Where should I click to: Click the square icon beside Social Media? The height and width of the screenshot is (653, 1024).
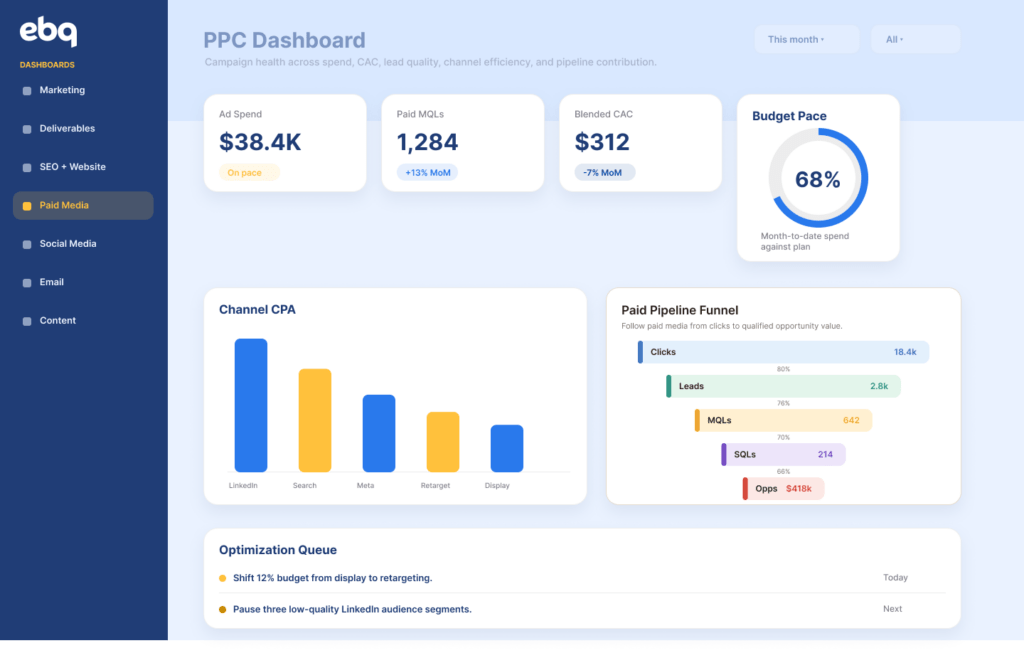click(x=27, y=245)
